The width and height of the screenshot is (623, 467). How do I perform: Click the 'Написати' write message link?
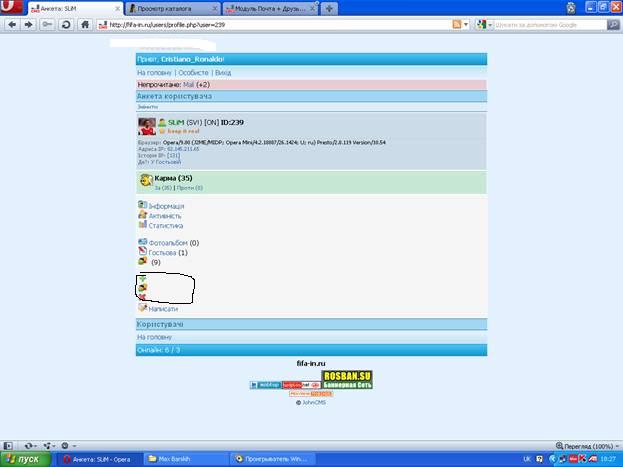coord(163,309)
